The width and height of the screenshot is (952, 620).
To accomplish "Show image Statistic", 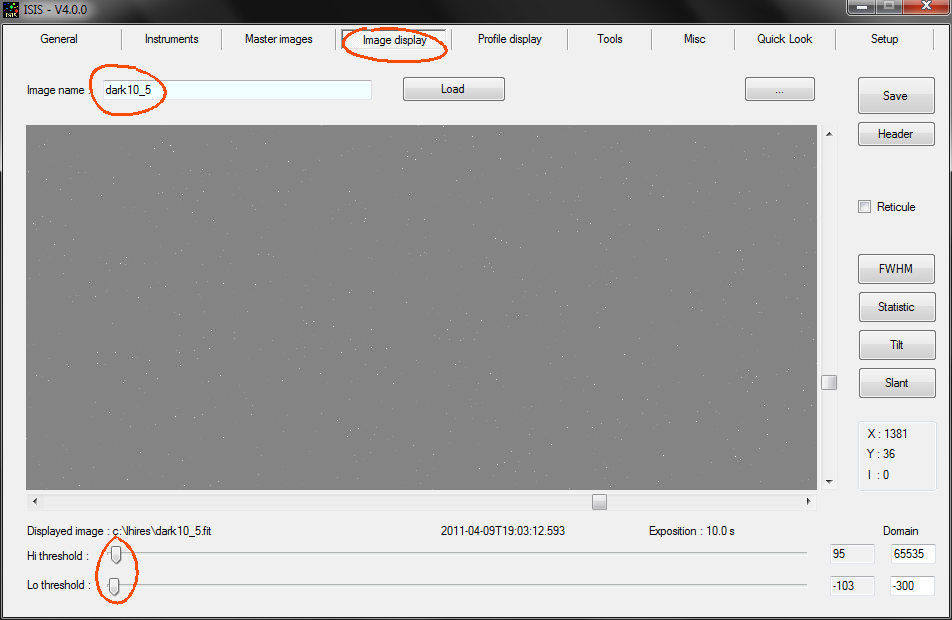I will point(896,307).
